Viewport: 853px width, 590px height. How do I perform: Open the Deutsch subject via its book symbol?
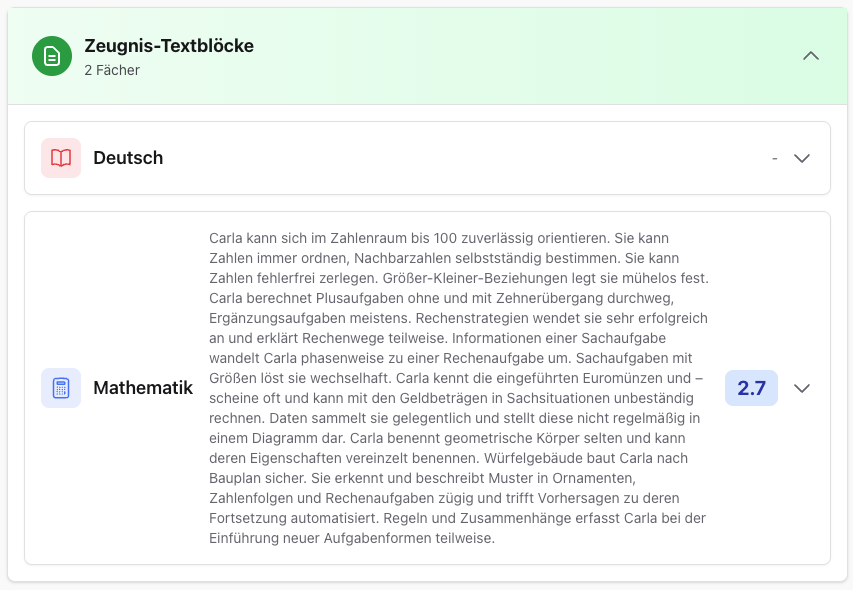(62, 157)
